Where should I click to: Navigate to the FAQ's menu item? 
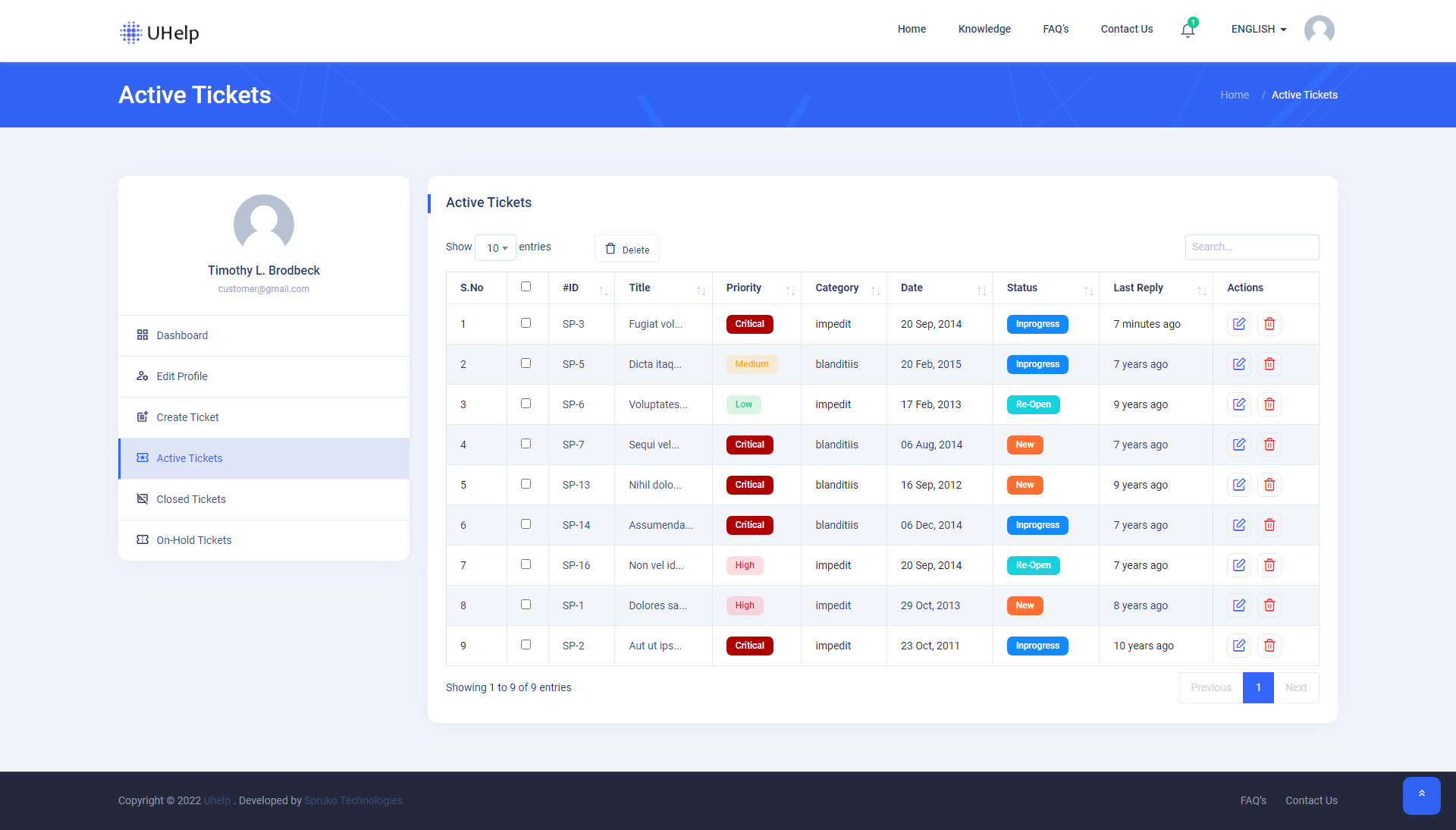pyautogui.click(x=1055, y=29)
